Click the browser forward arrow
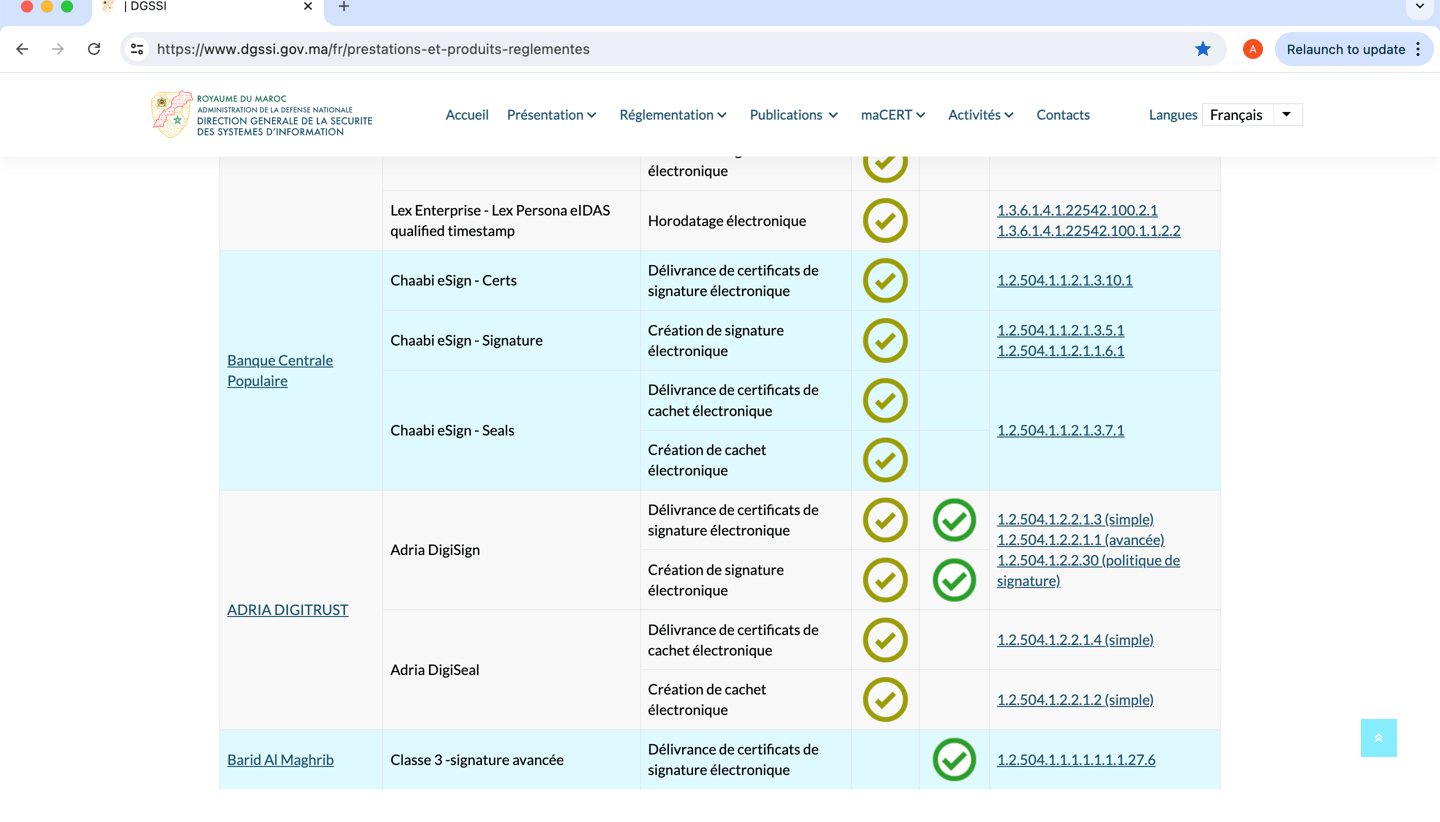 (x=58, y=49)
